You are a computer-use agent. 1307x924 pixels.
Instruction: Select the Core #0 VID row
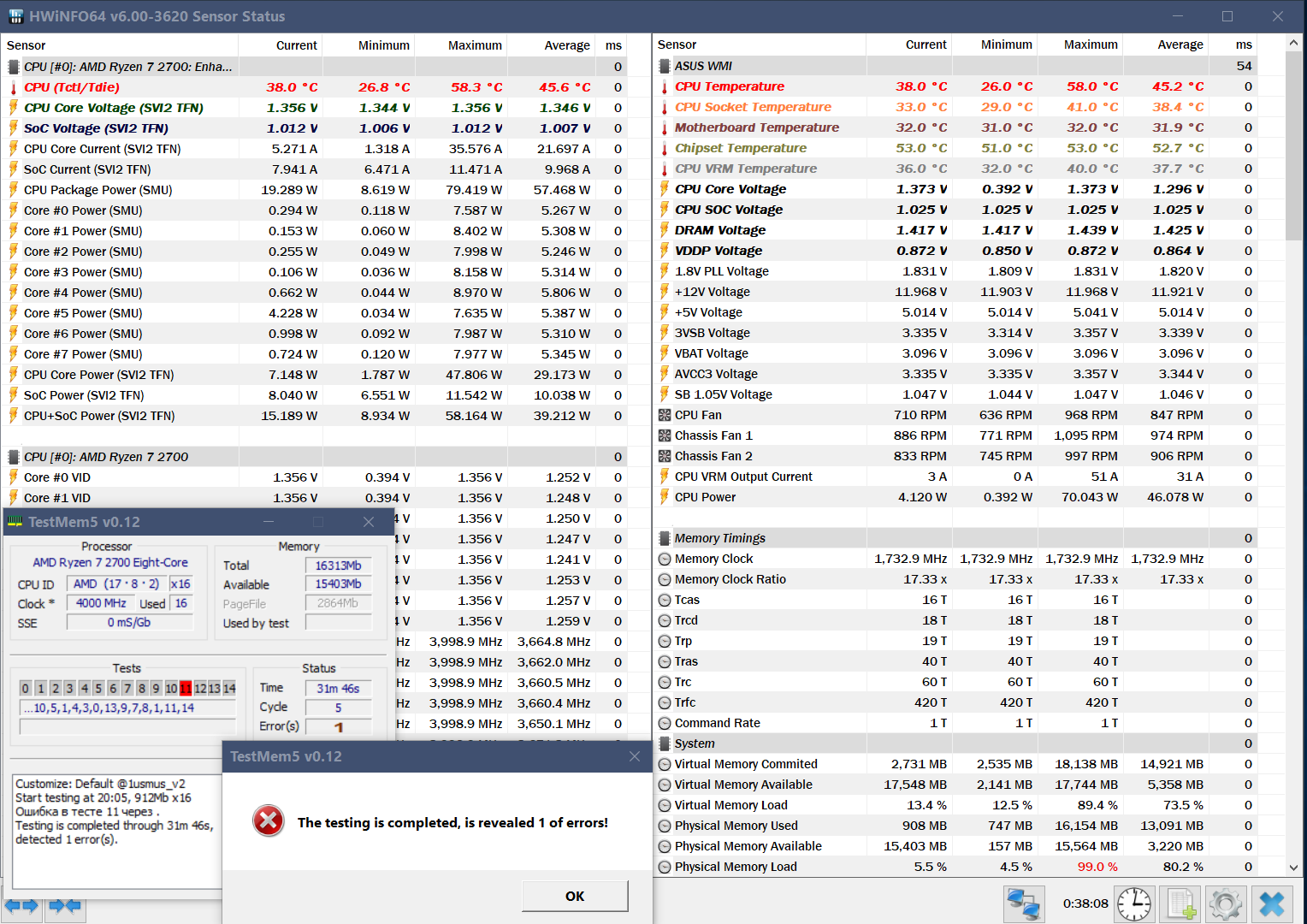(x=316, y=477)
